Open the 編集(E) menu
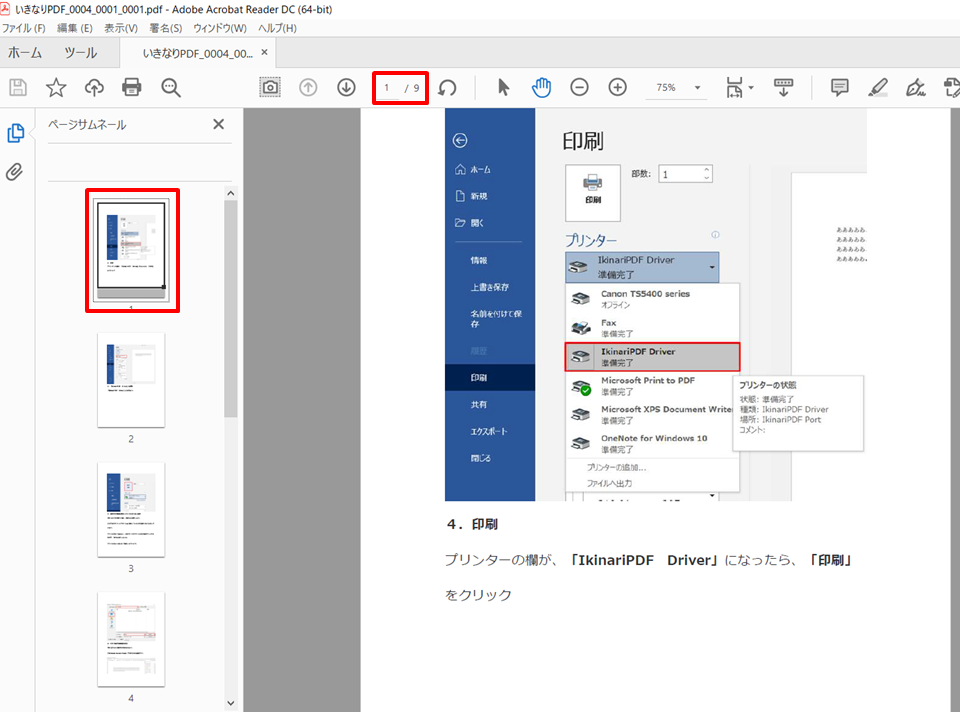This screenshot has width=960, height=712. [75, 28]
